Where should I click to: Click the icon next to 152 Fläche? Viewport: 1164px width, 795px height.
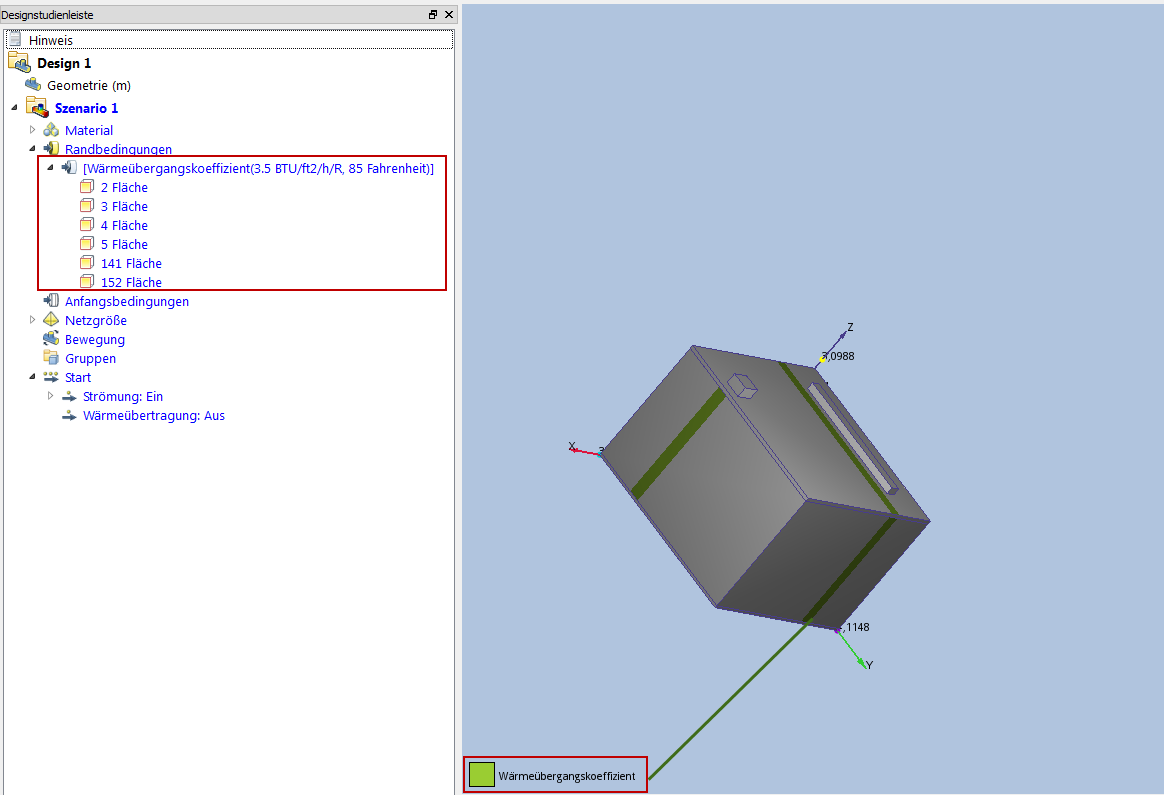tap(87, 282)
